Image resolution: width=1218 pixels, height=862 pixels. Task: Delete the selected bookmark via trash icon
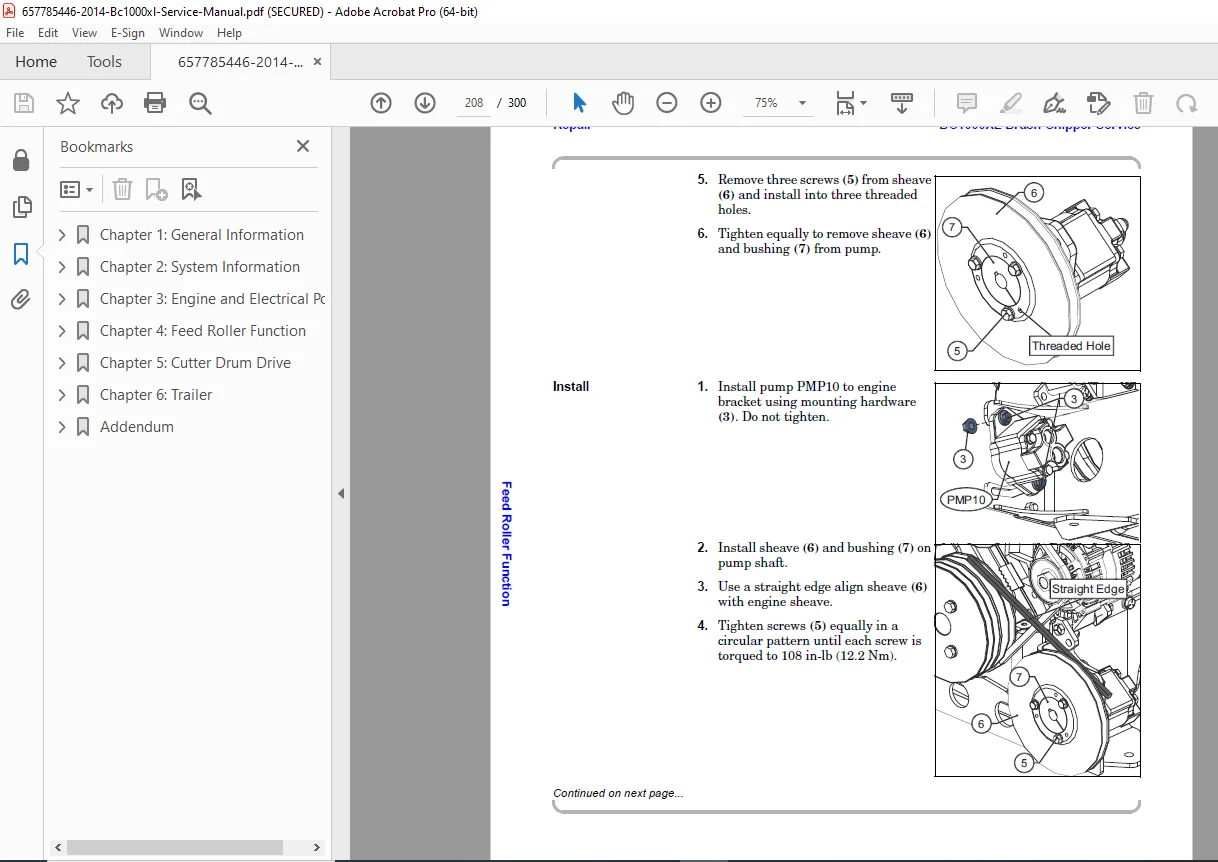122,189
